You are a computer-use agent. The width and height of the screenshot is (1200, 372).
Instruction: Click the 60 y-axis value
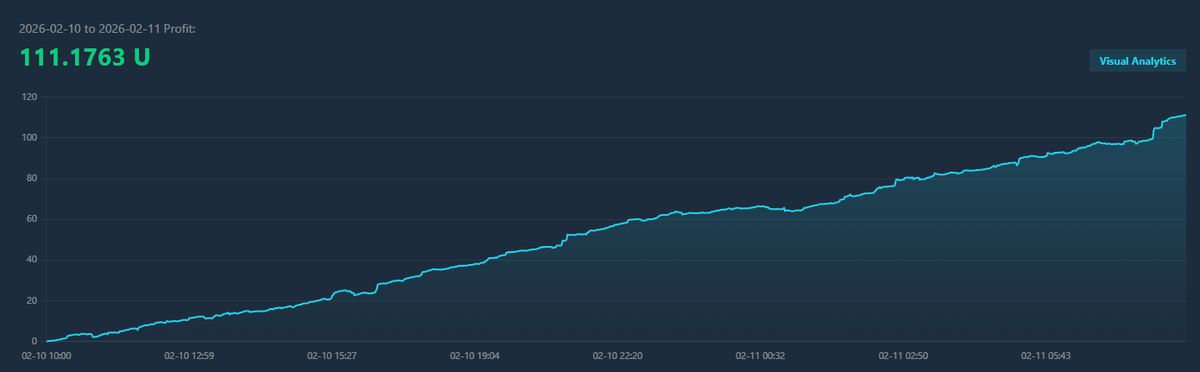point(31,219)
